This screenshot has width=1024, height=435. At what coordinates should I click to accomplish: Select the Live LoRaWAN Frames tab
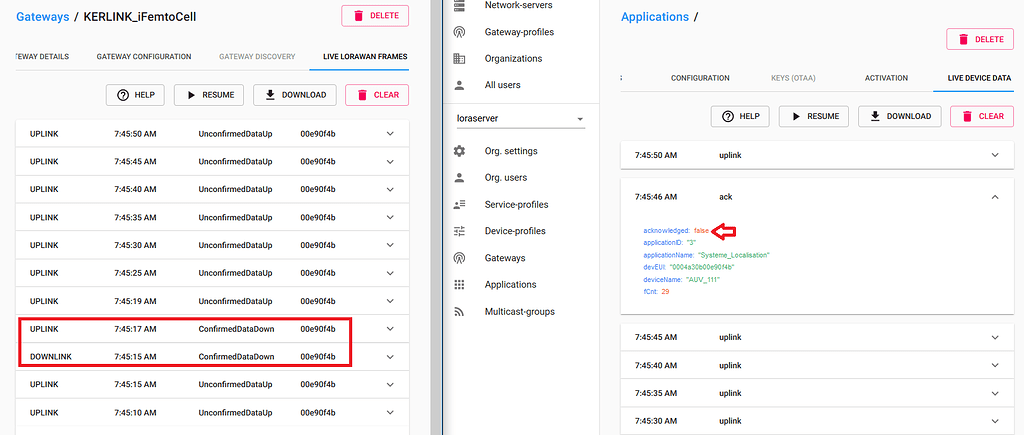[365, 57]
